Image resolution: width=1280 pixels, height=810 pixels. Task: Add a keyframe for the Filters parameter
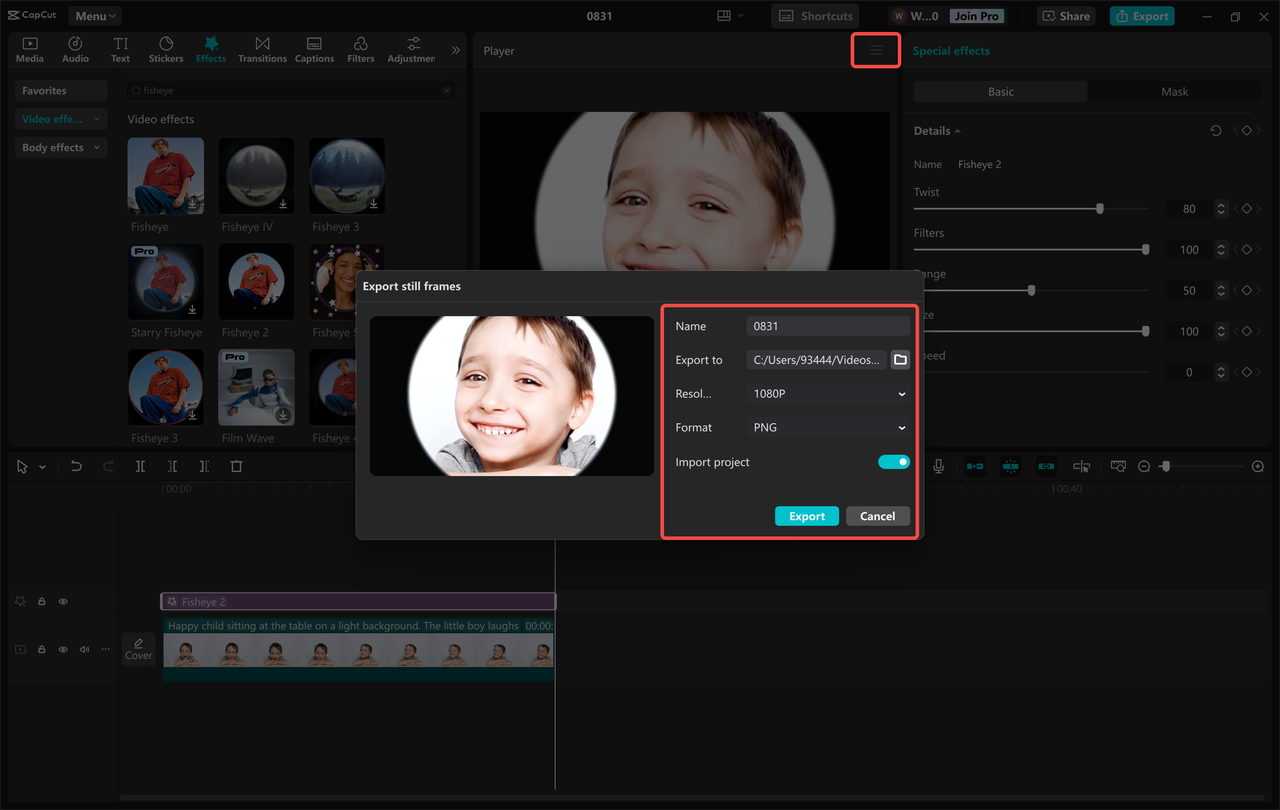[1247, 250]
